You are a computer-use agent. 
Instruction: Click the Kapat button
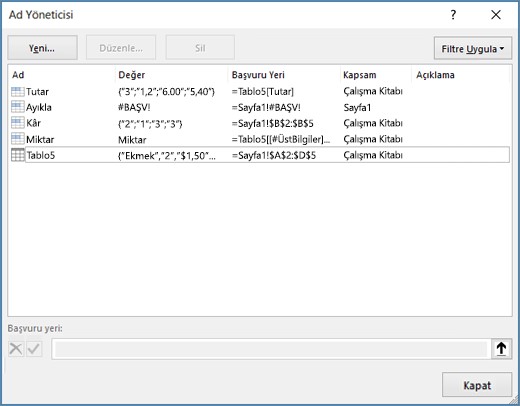pyautogui.click(x=477, y=385)
